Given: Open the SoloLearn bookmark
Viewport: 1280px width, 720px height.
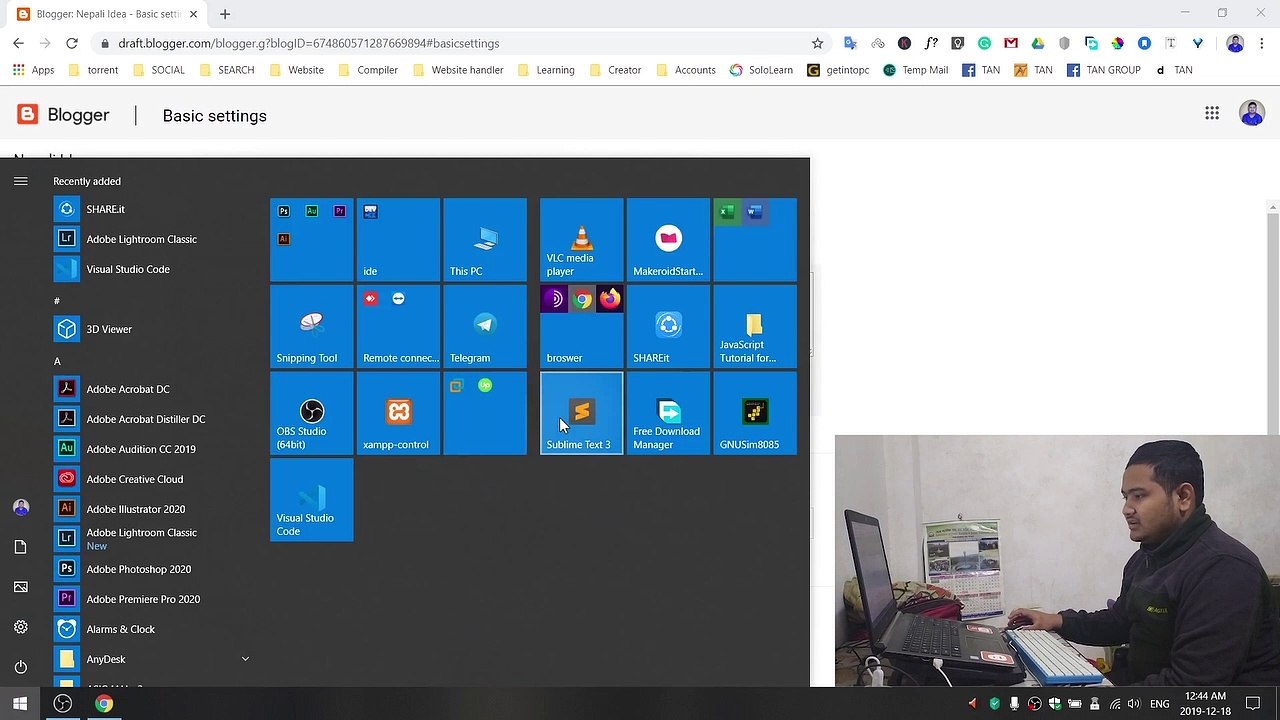Looking at the screenshot, I should (x=761, y=70).
